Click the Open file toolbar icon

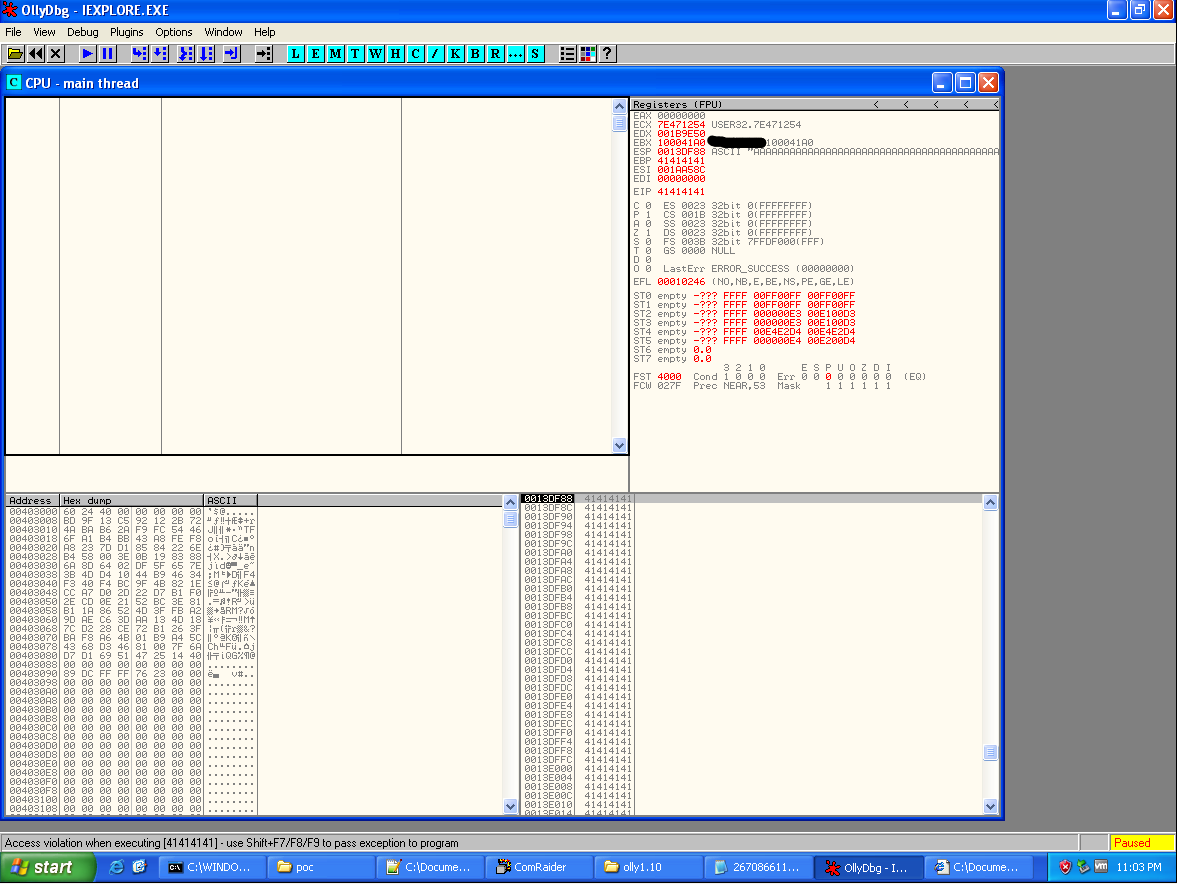[15, 53]
